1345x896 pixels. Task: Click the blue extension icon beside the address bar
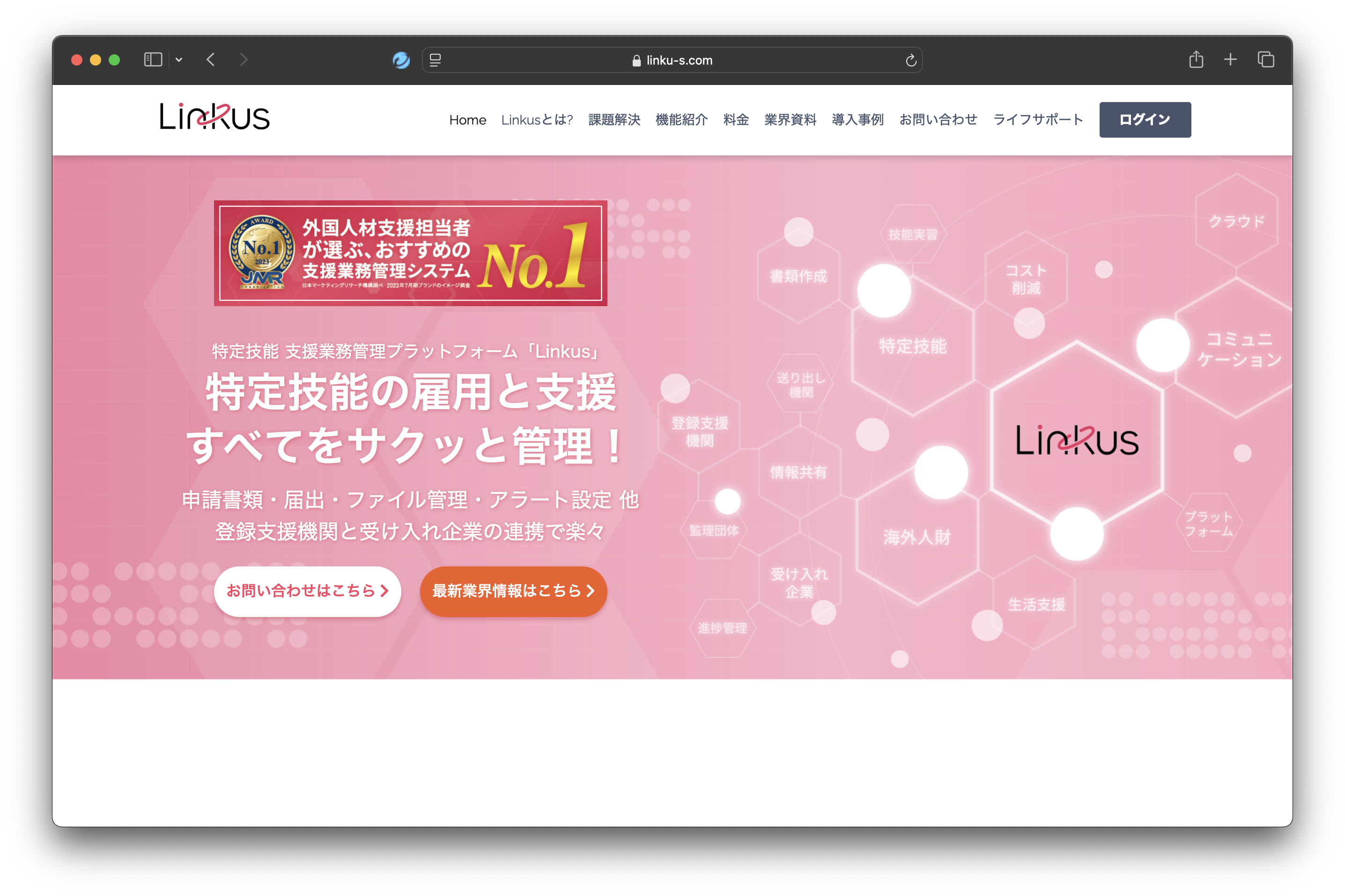pyautogui.click(x=401, y=59)
